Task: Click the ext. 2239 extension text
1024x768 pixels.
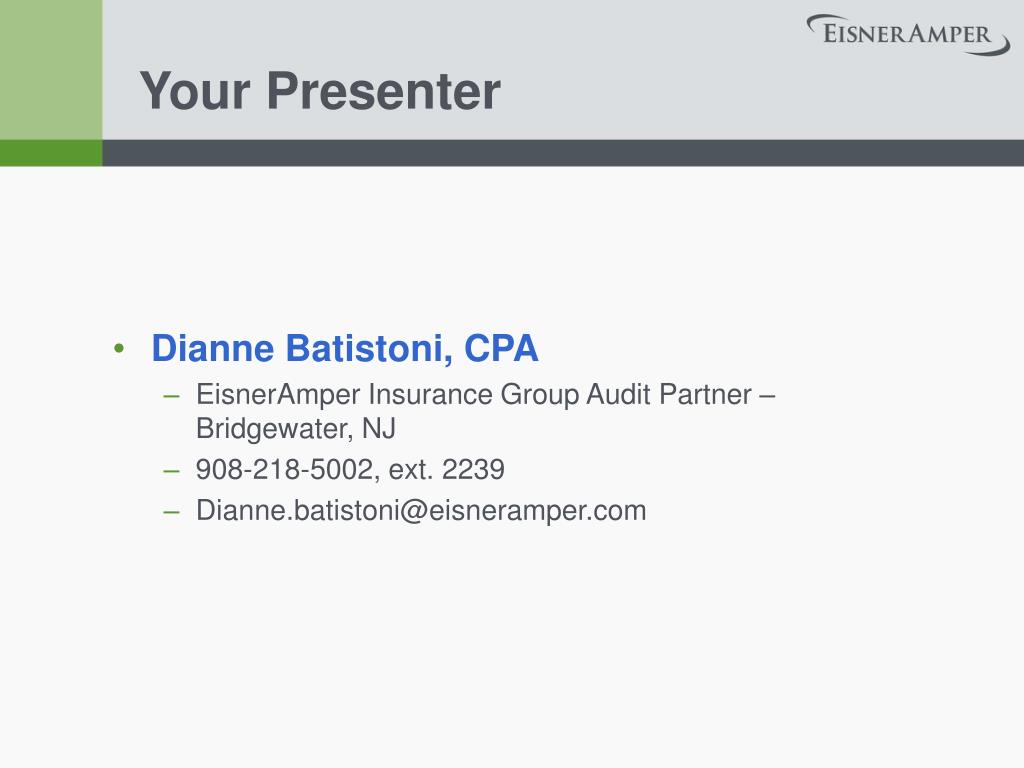Action: [x=447, y=470]
